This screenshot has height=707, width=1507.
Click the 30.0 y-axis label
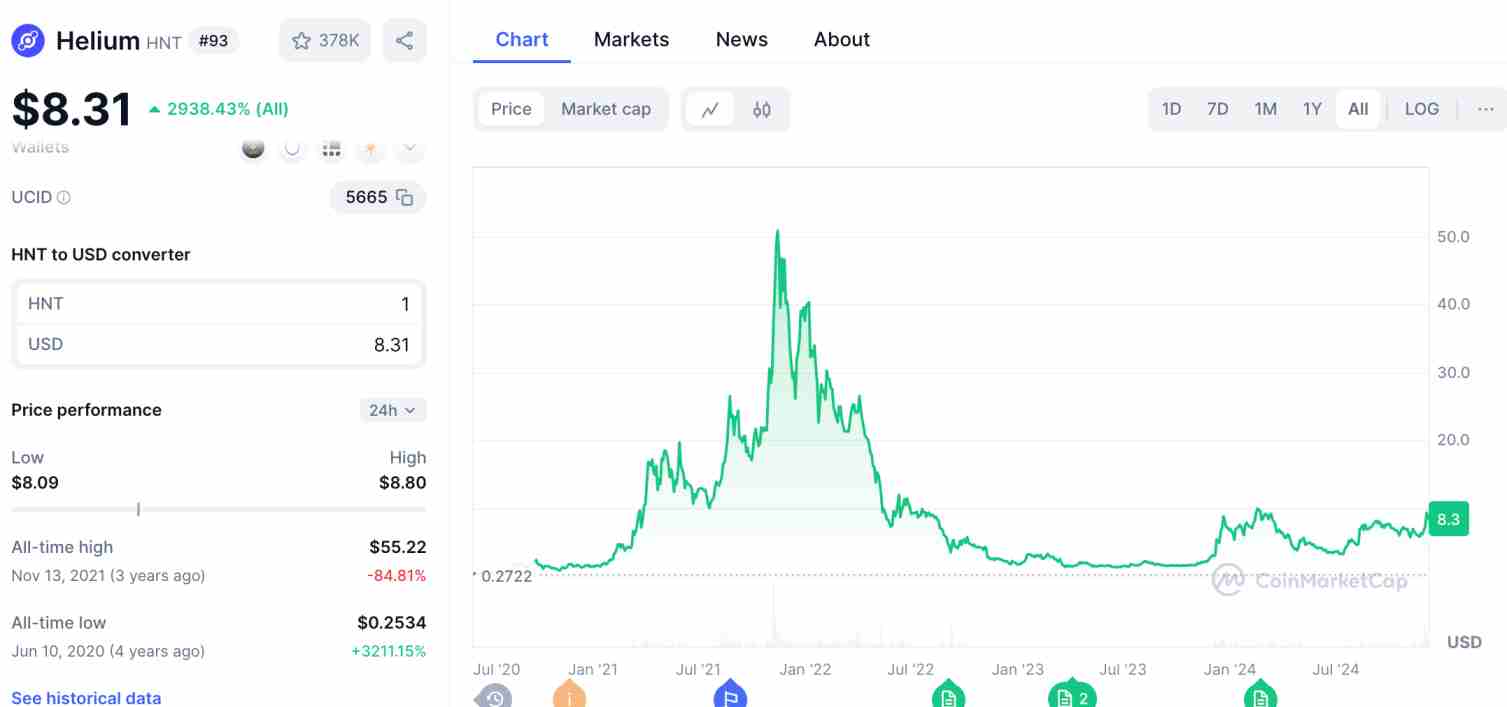point(1453,372)
